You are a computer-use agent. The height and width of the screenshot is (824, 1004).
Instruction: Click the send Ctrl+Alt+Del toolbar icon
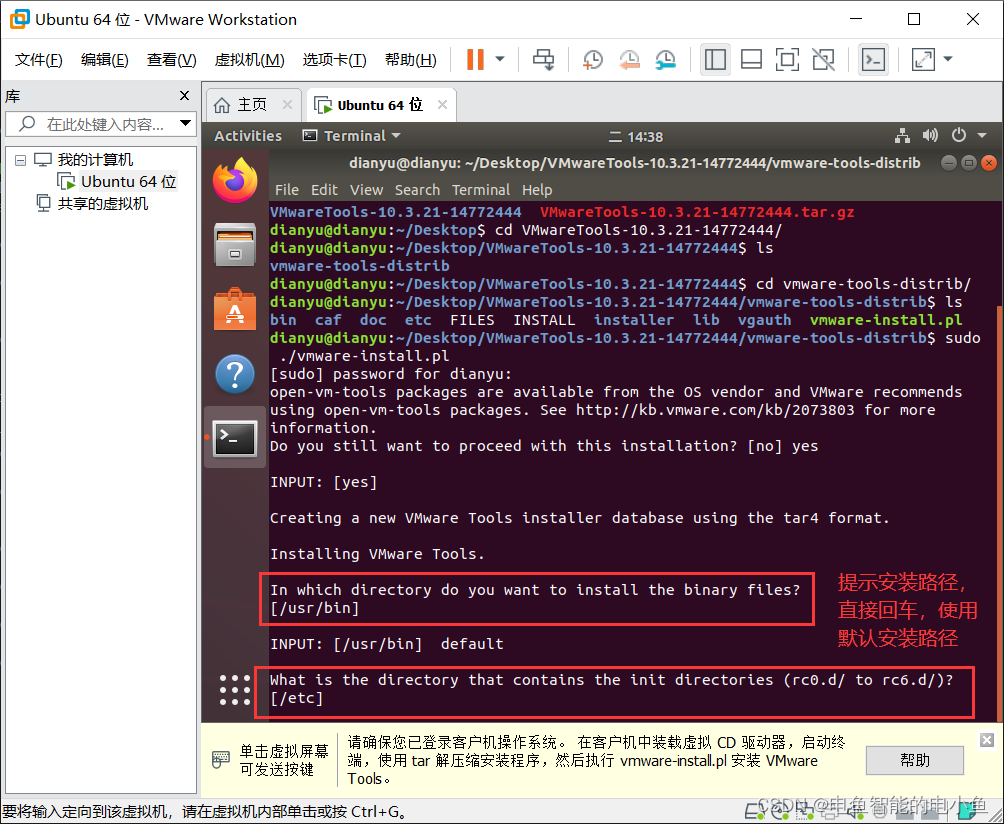coord(544,60)
